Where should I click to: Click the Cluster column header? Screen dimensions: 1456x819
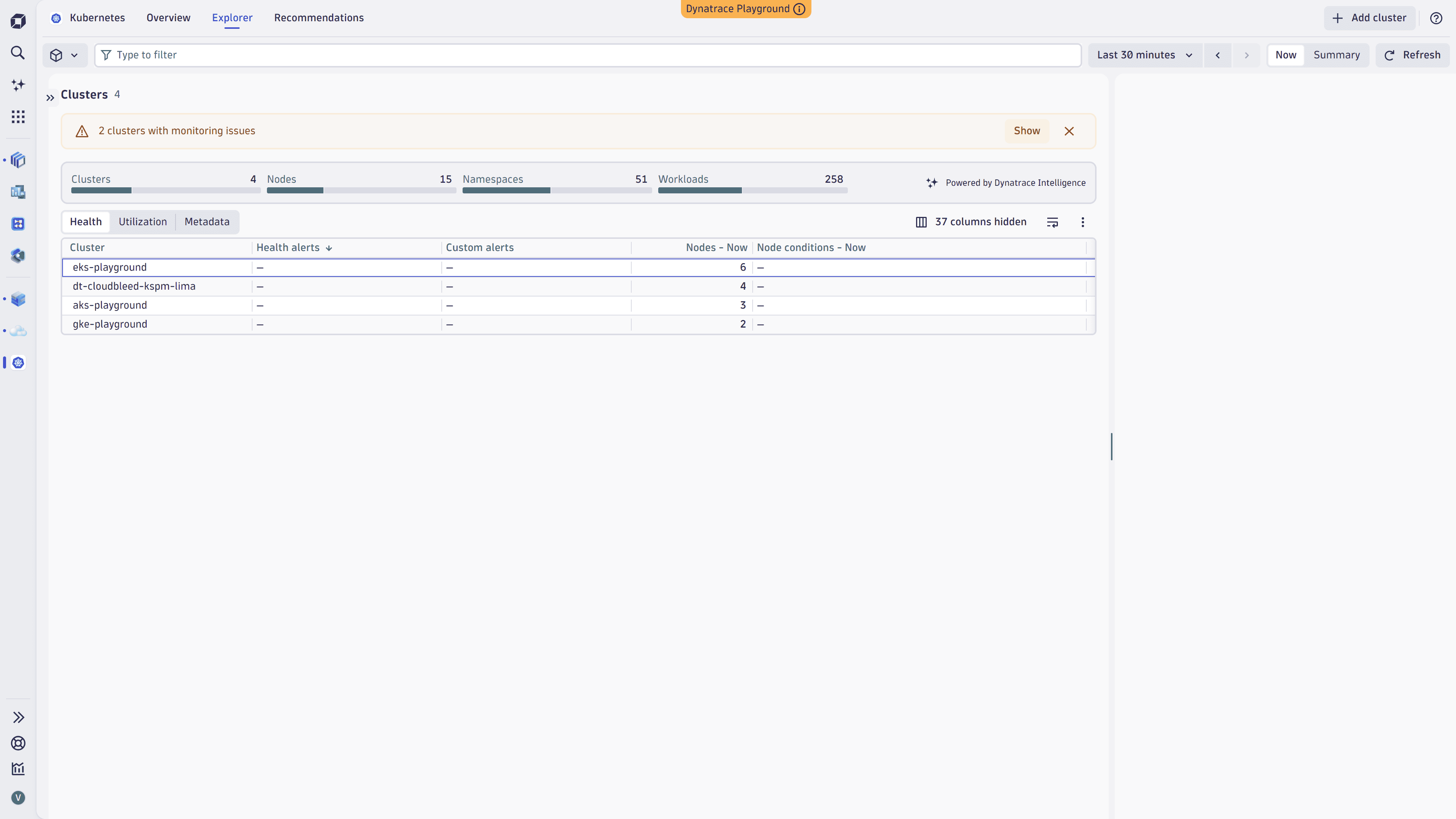tap(87, 248)
